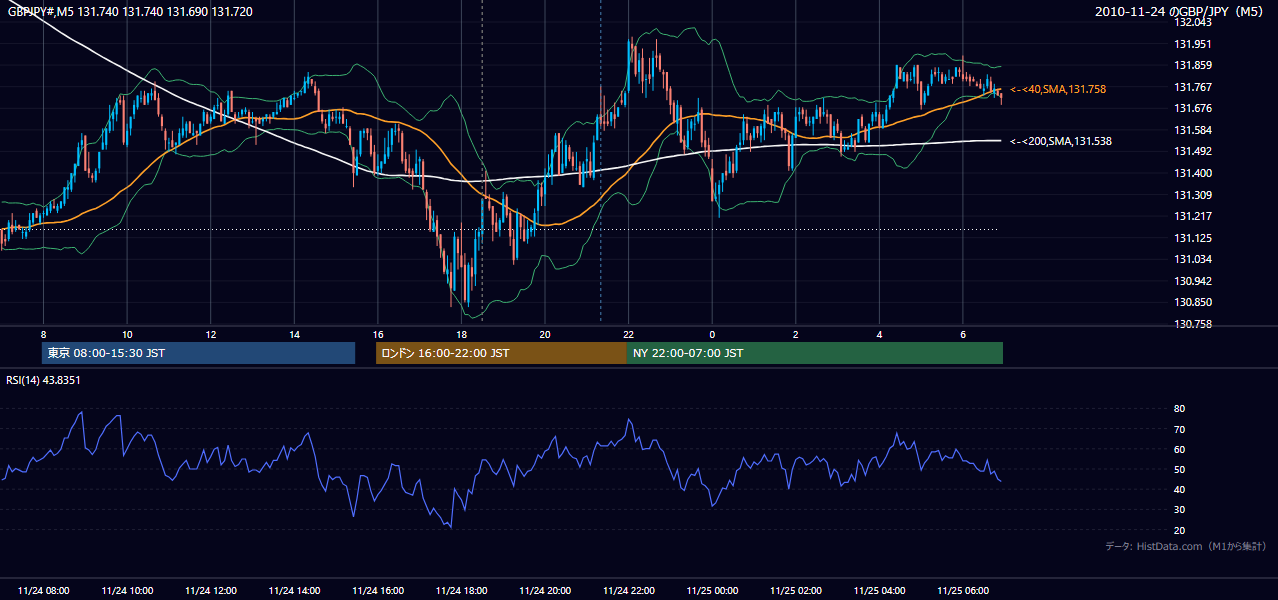Click hour tick 18 under the price chart
The height and width of the screenshot is (600, 1278).
point(461,334)
